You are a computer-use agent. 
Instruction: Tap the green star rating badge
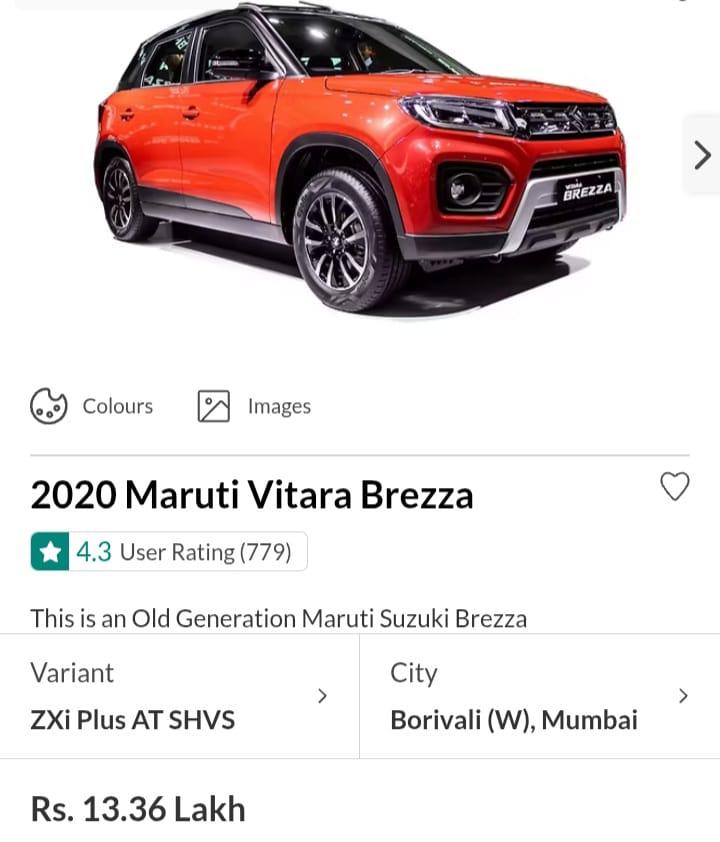click(50, 551)
